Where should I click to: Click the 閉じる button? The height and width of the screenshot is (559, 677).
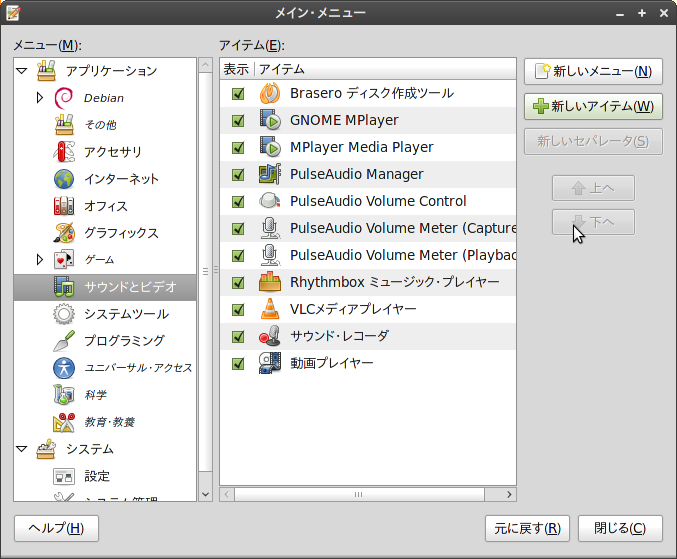coord(620,528)
